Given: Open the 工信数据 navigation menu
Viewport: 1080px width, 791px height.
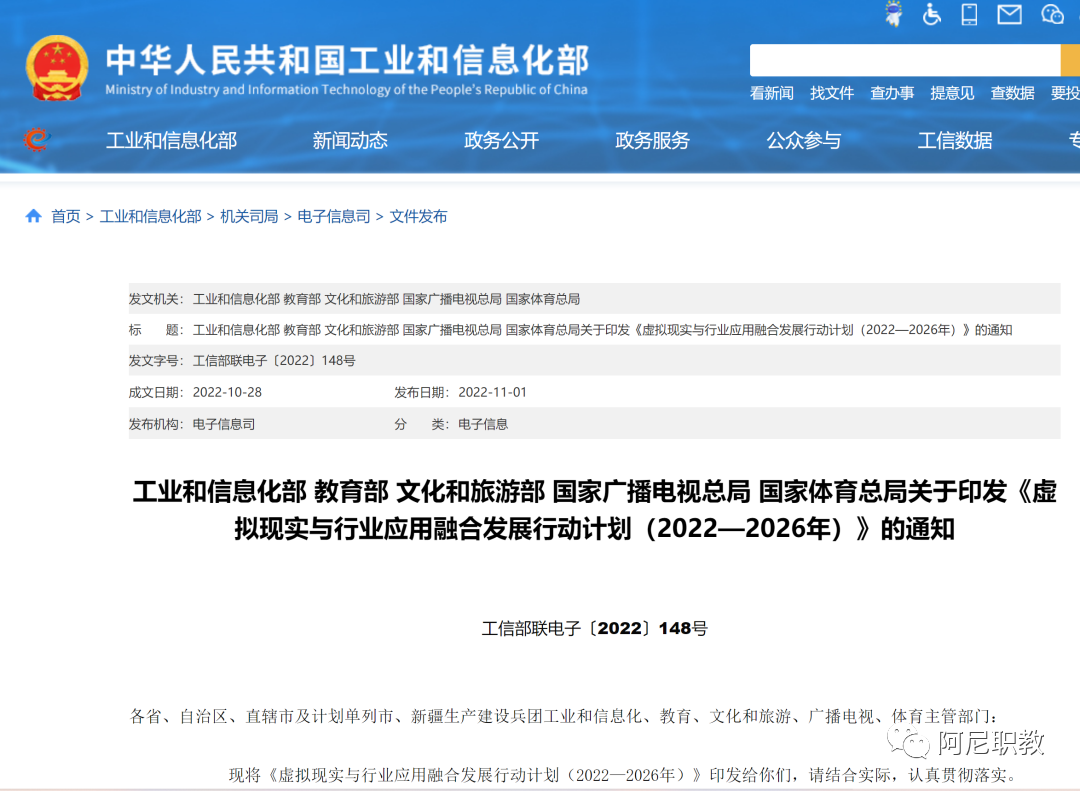Looking at the screenshot, I should [955, 141].
